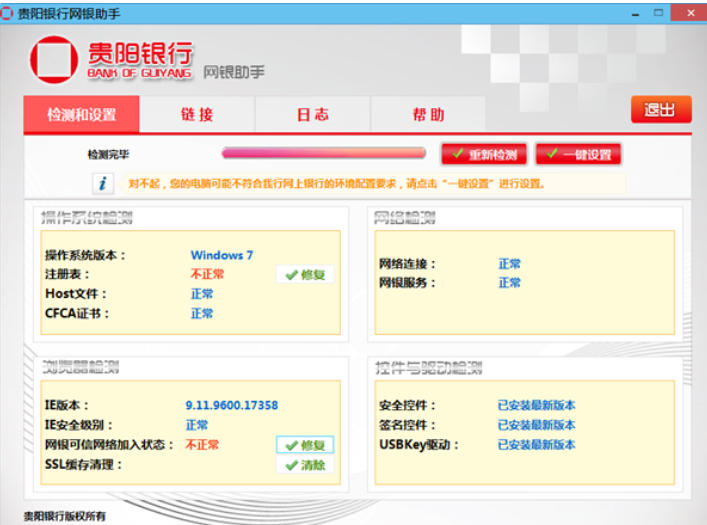
Task: Click the orange environment warning message
Action: point(336,184)
